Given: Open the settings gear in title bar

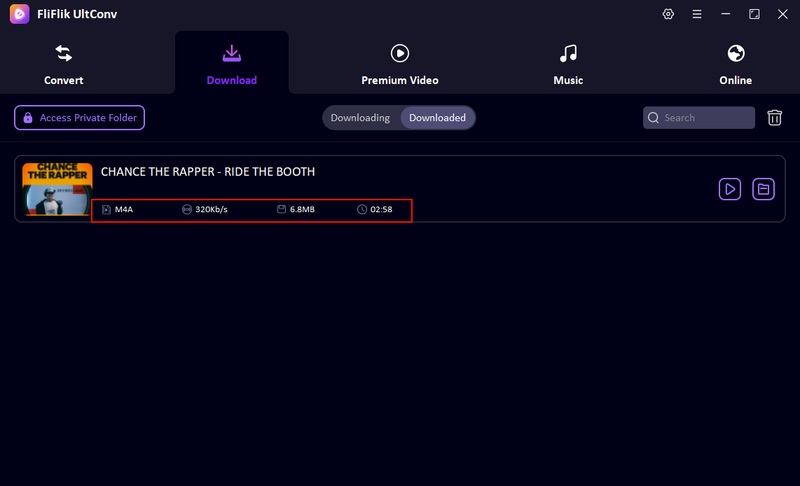Looking at the screenshot, I should [x=668, y=14].
